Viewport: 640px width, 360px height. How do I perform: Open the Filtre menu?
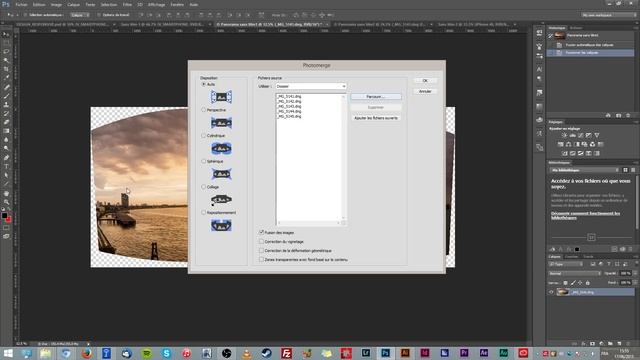[127, 4]
